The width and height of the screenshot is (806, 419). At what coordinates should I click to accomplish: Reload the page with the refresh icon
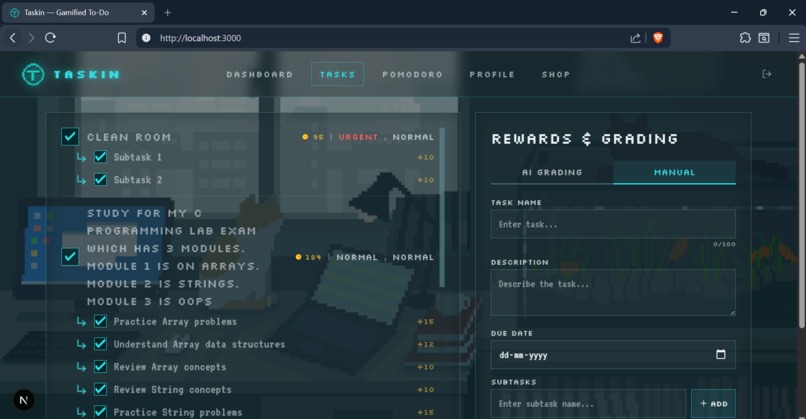coord(50,38)
